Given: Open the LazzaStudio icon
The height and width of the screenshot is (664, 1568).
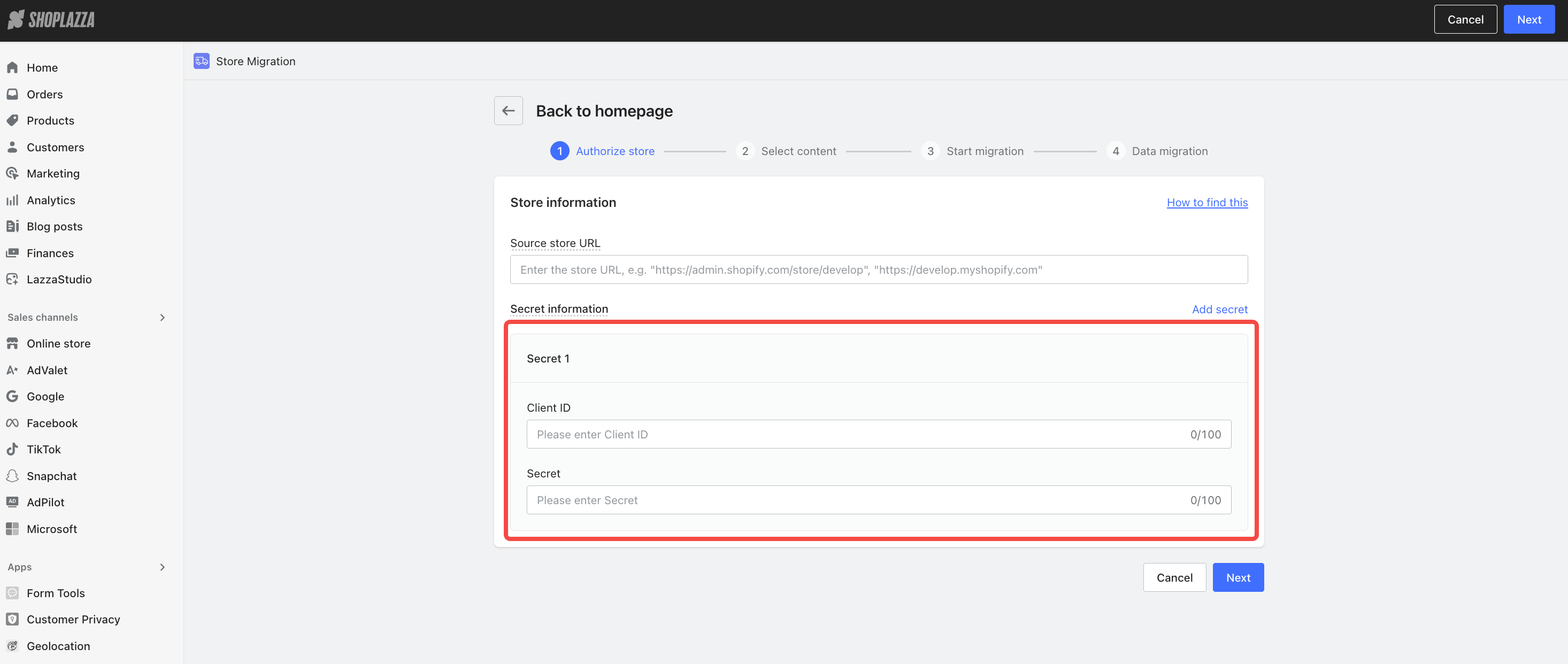Looking at the screenshot, I should click(12, 280).
